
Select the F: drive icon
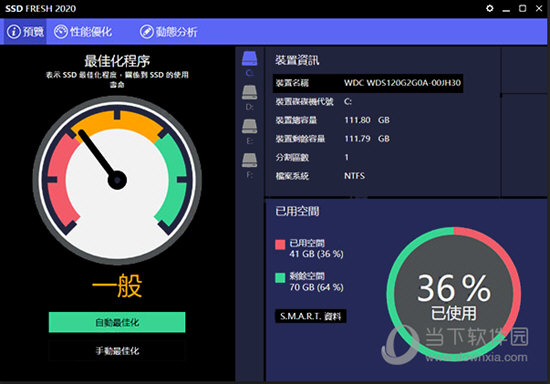pyautogui.click(x=249, y=160)
